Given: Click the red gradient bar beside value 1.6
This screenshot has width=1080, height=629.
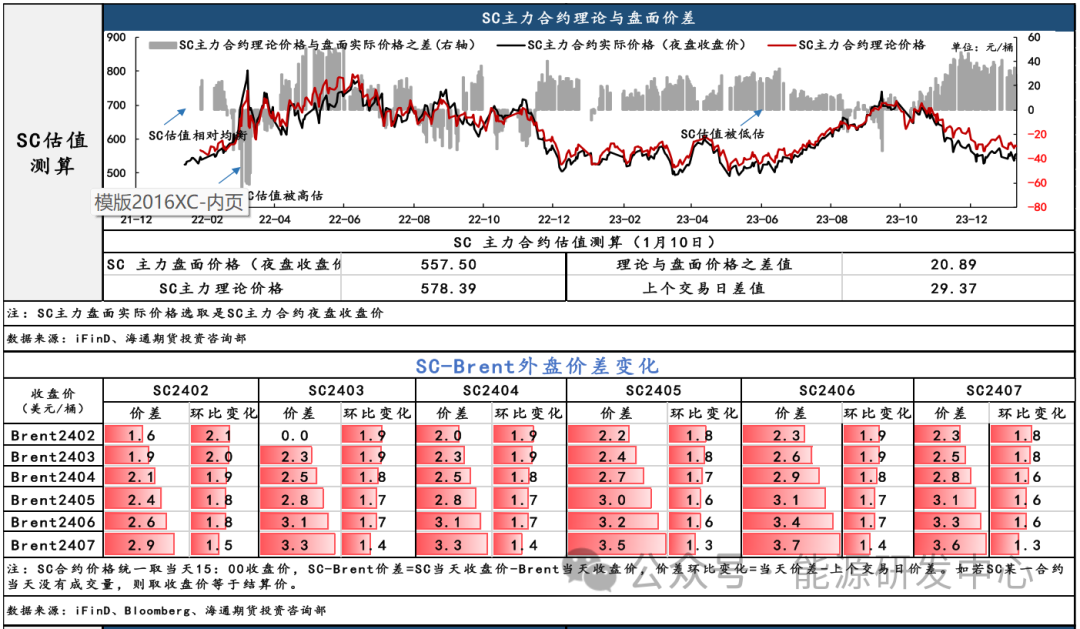Looking at the screenshot, I should click(x=126, y=435).
